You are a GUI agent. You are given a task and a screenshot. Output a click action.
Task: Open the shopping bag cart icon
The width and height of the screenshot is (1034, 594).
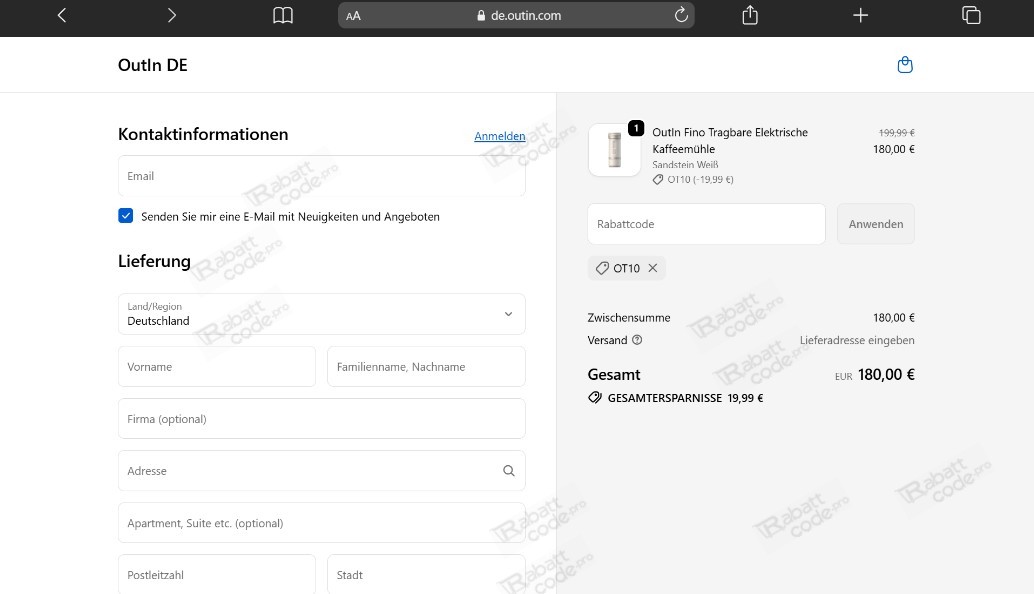[x=905, y=65]
